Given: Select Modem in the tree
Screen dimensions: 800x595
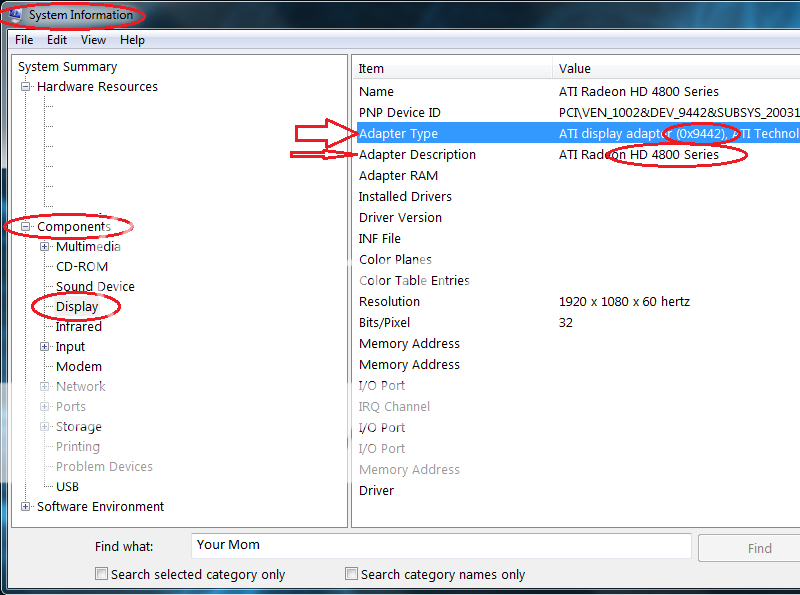Looking at the screenshot, I should click(x=79, y=366).
